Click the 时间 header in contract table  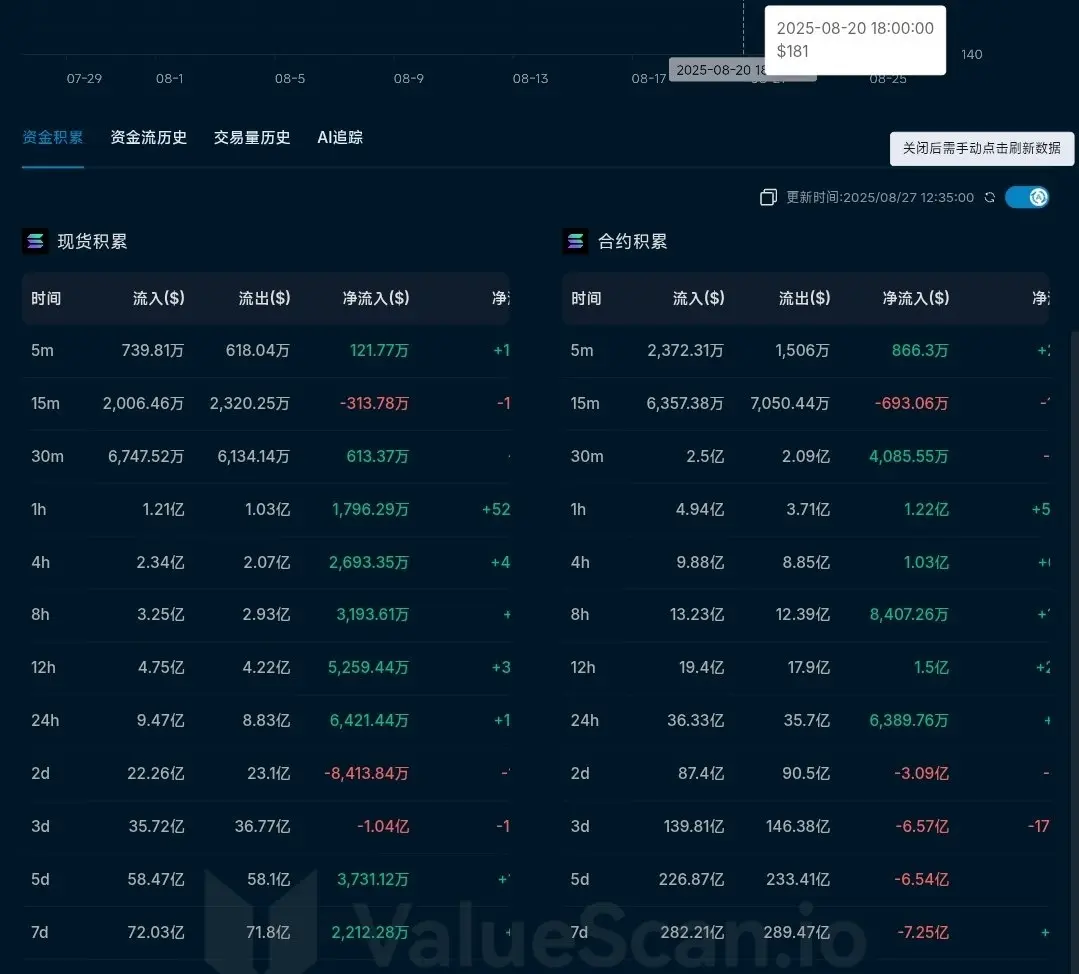pos(586,298)
